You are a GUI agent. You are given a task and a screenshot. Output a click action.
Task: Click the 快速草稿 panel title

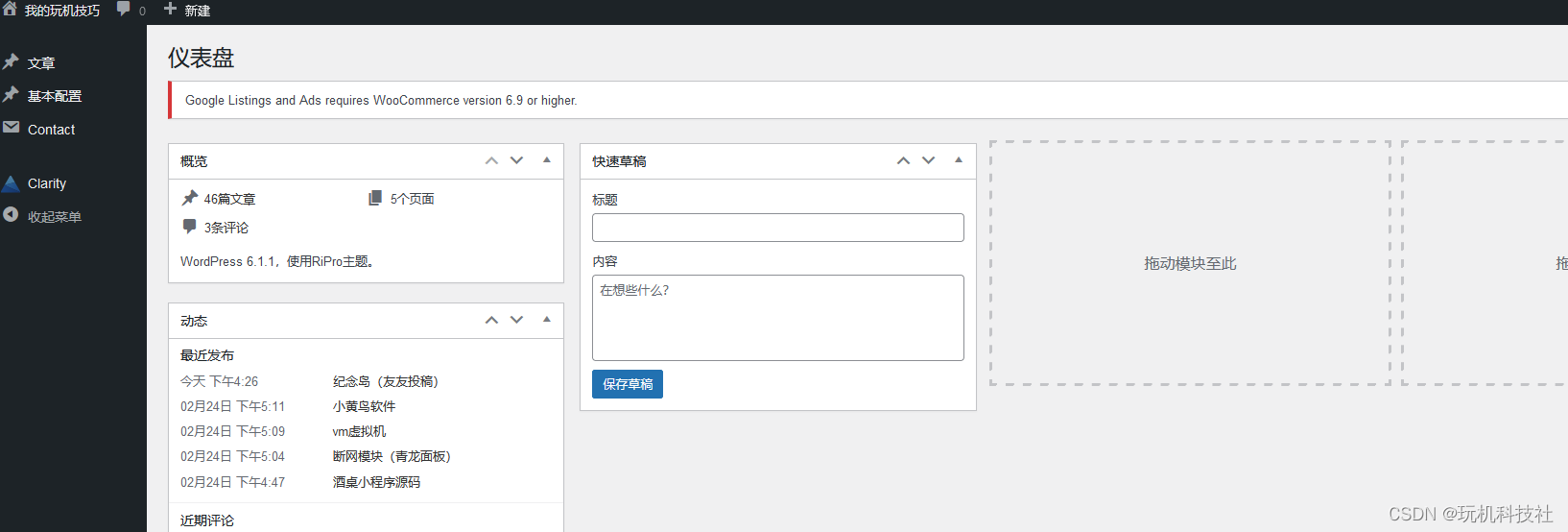click(x=619, y=161)
